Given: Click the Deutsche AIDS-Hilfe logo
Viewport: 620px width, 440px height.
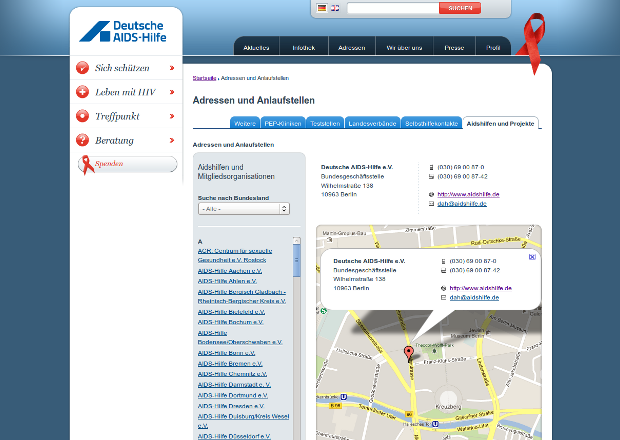Looking at the screenshot, I should click(x=123, y=31).
